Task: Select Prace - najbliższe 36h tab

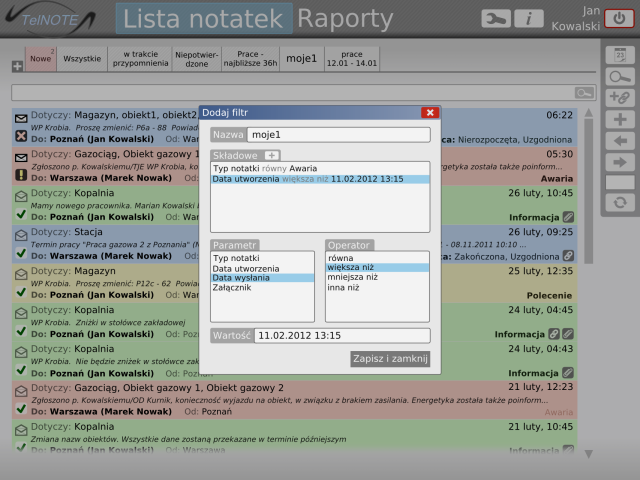Action: pos(251,59)
